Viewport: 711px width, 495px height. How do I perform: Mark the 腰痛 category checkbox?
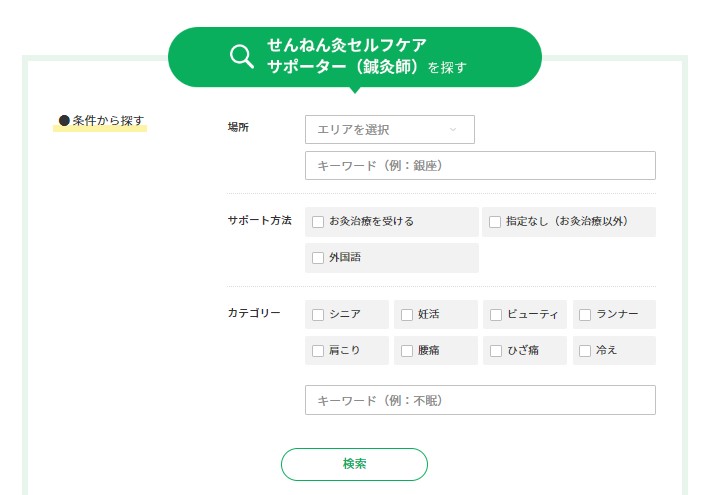point(407,351)
